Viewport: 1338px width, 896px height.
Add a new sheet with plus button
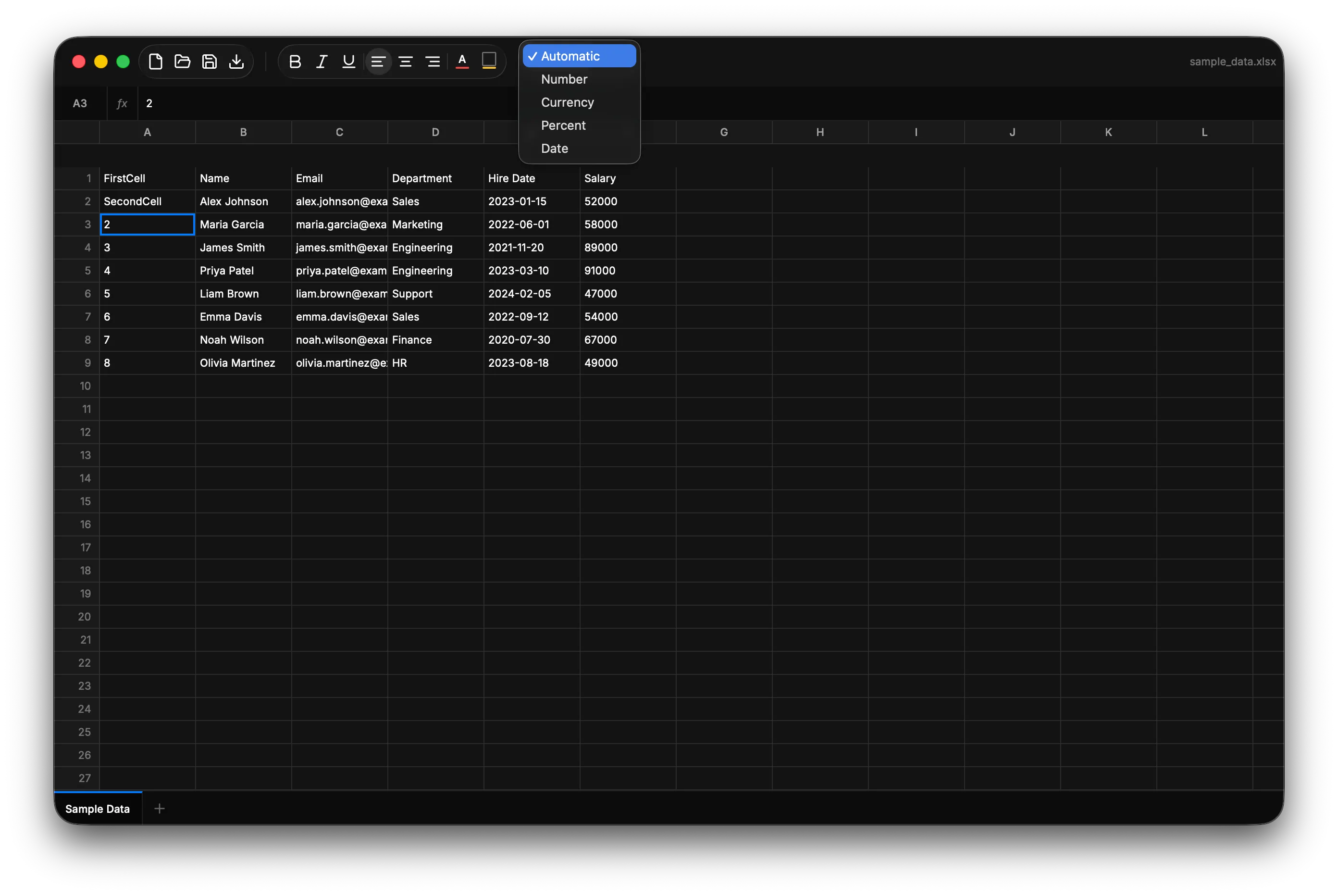tap(160, 809)
